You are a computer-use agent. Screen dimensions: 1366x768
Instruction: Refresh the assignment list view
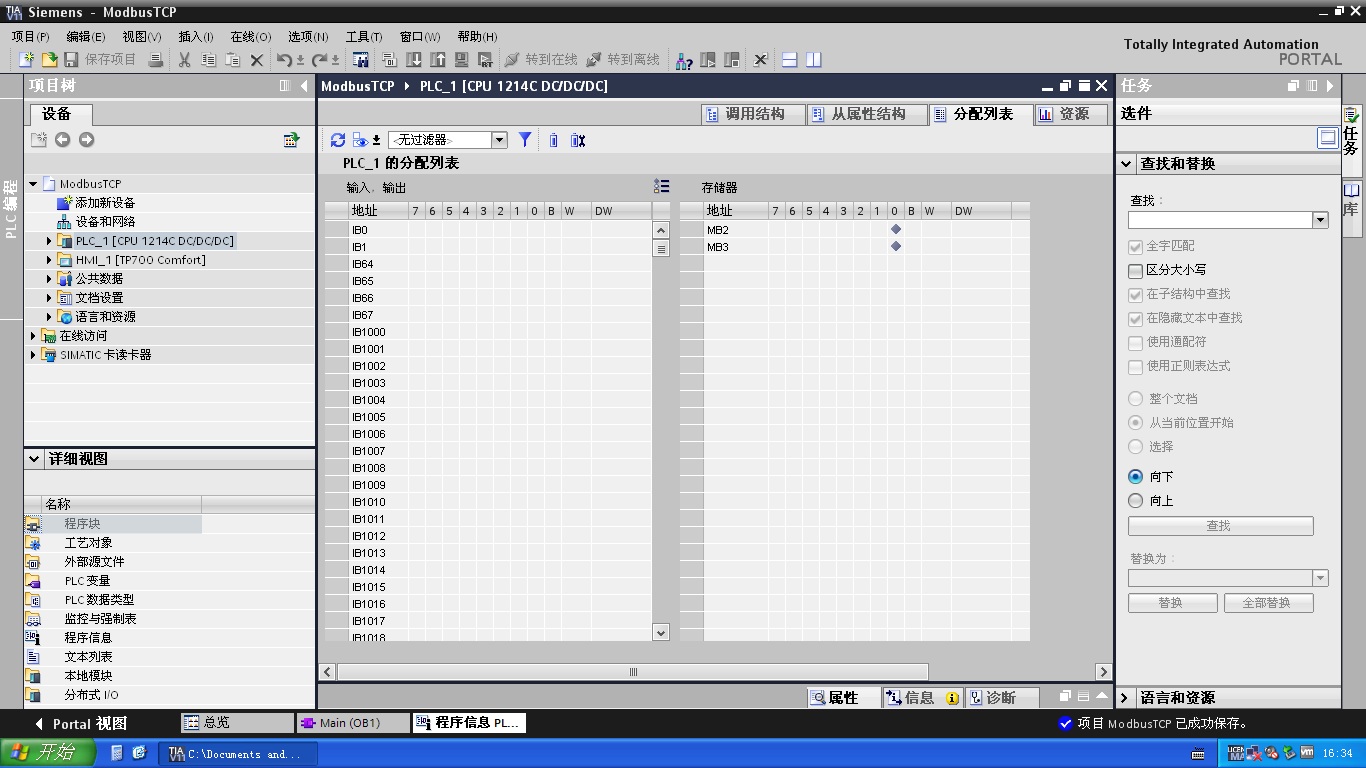tap(338, 140)
